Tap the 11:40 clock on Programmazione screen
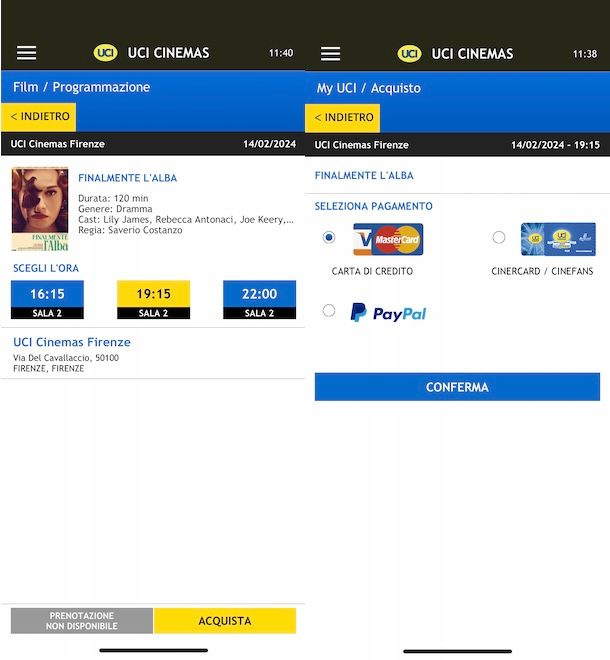Viewport: 610px width, 660px height. (281, 53)
